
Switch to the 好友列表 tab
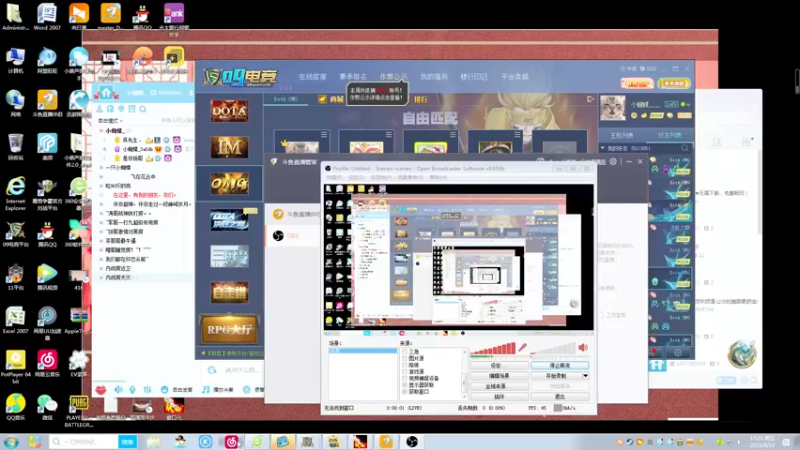point(669,135)
